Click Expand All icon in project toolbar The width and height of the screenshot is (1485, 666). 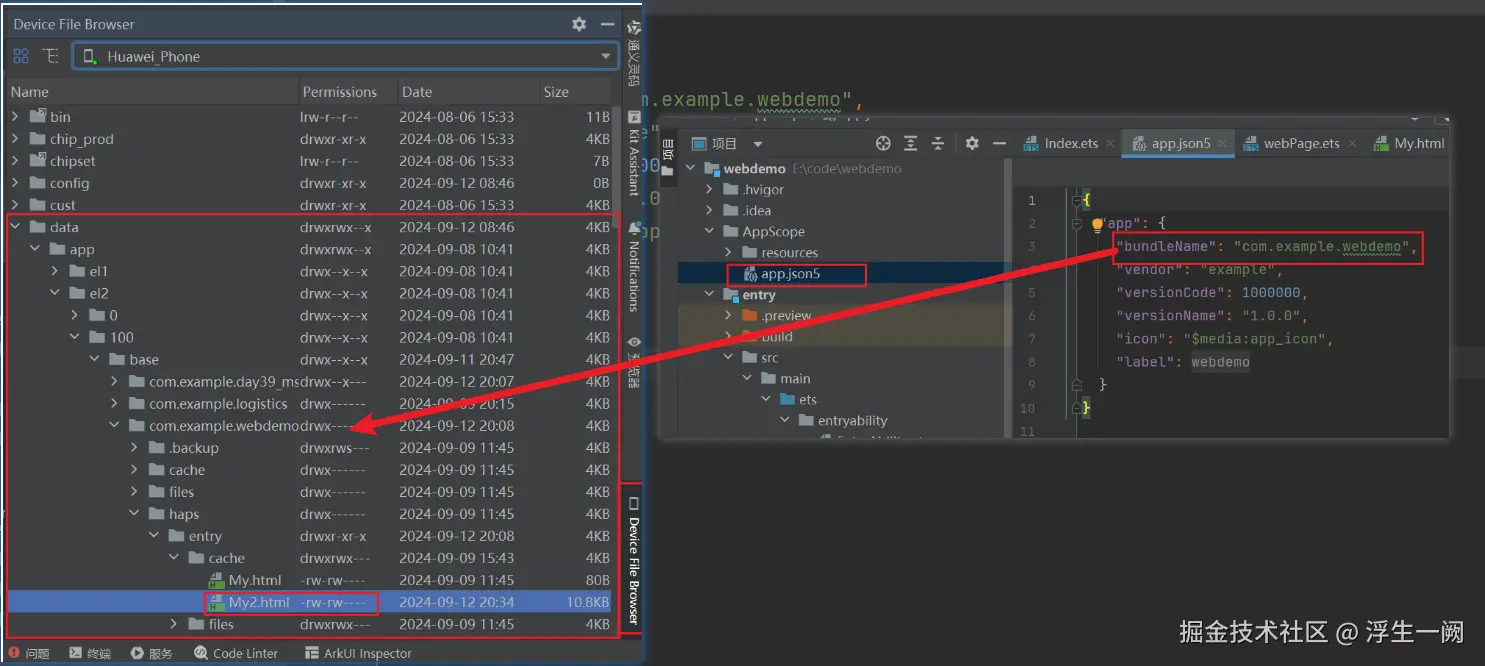pyautogui.click(x=911, y=144)
